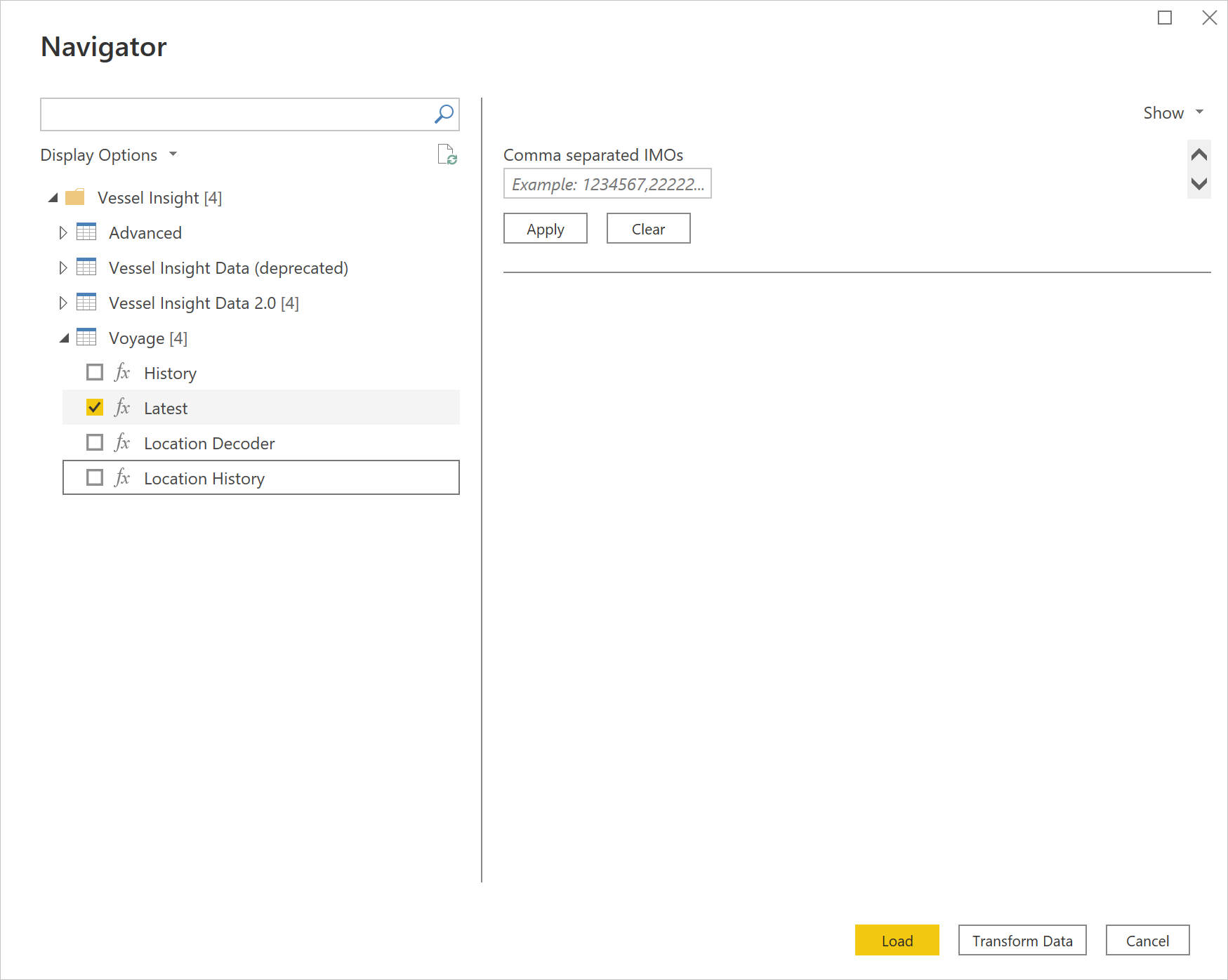Click the Load button
1228x980 pixels.
[x=897, y=940]
